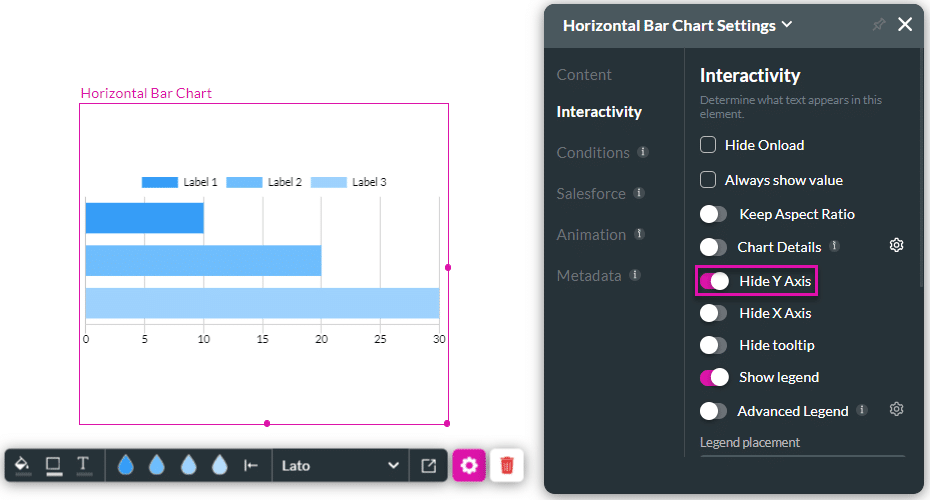Click the border color icon
This screenshot has height=500, width=930.
click(x=54, y=465)
